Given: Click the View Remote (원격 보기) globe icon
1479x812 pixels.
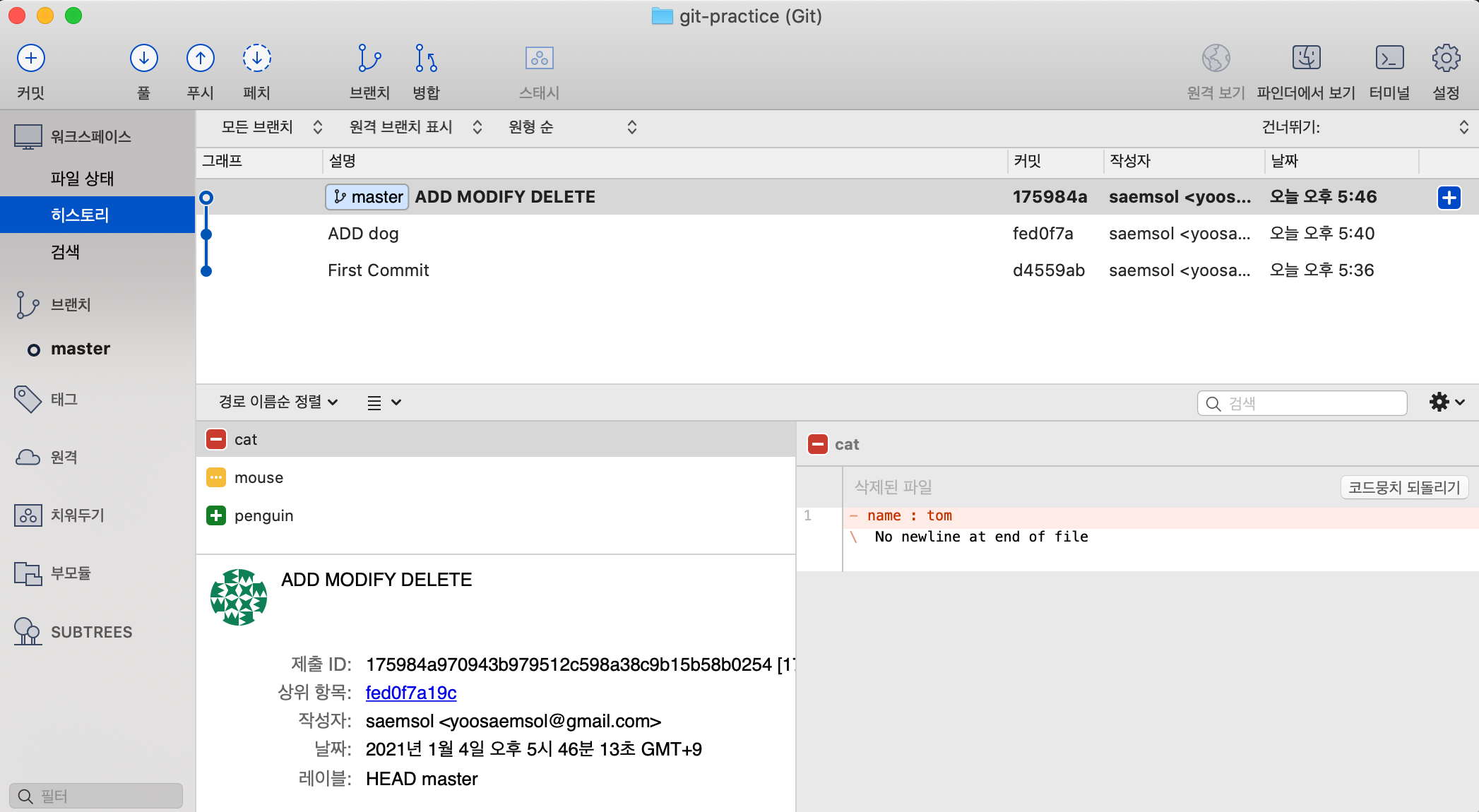Looking at the screenshot, I should click(x=1216, y=58).
